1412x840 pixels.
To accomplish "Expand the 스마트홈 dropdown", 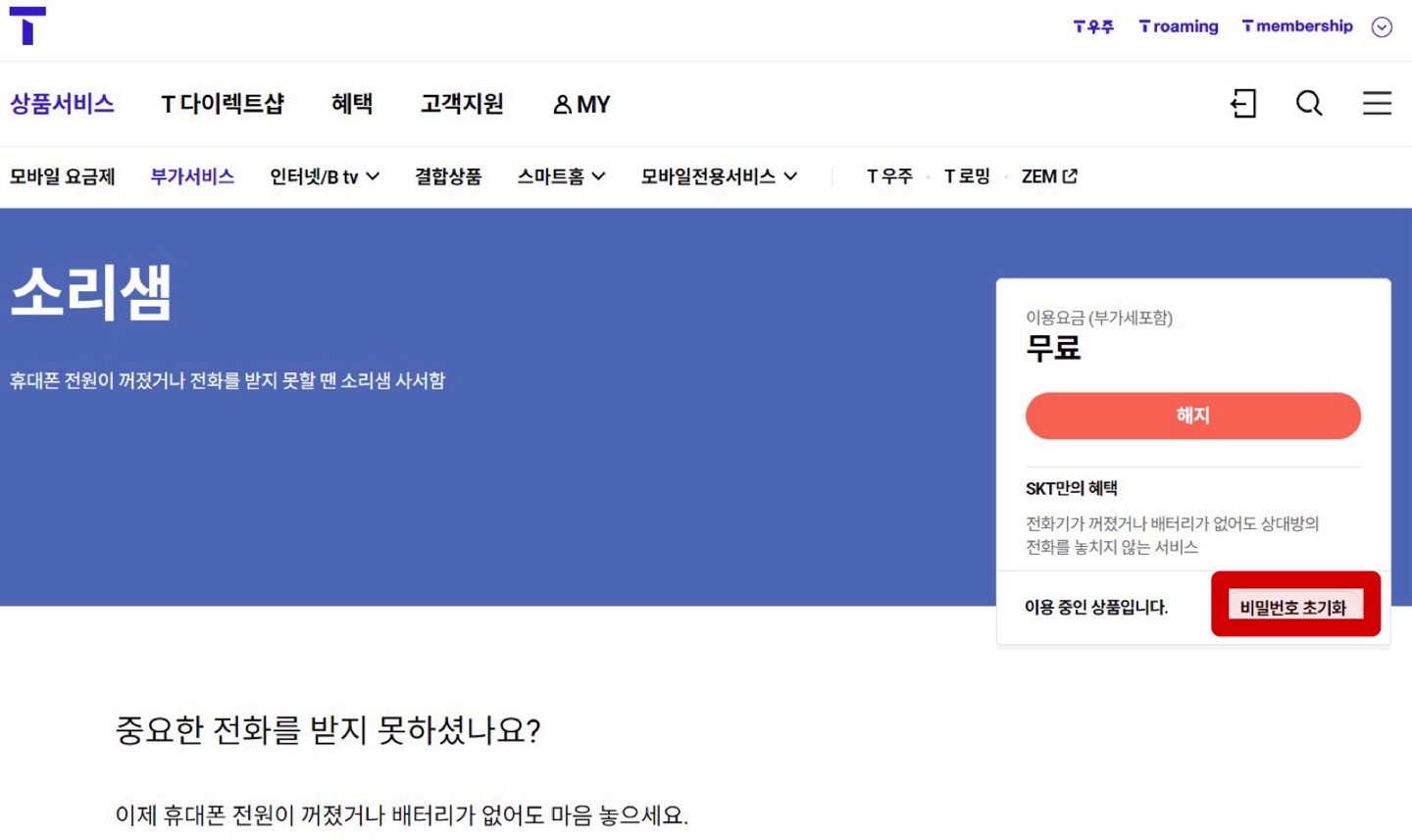I will [561, 175].
